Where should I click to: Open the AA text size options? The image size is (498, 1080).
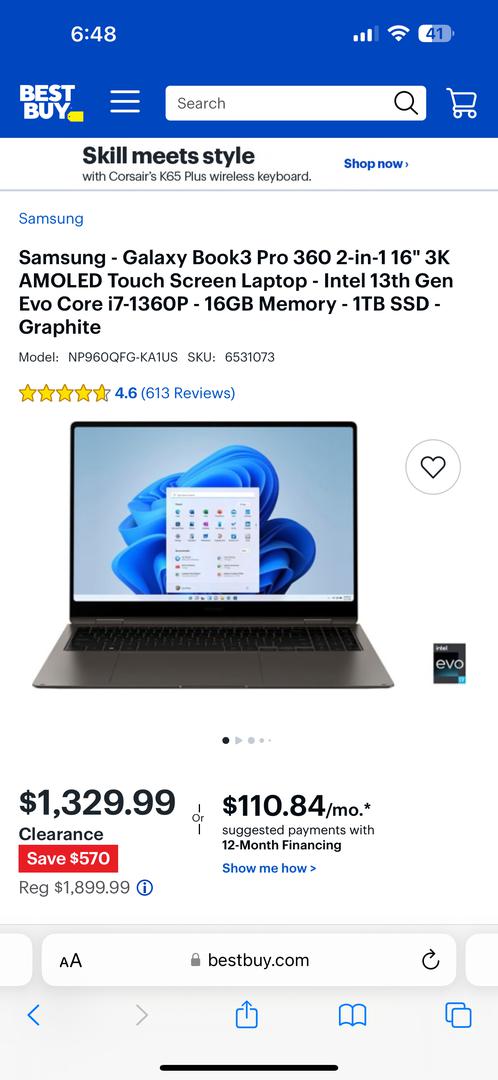pos(70,960)
